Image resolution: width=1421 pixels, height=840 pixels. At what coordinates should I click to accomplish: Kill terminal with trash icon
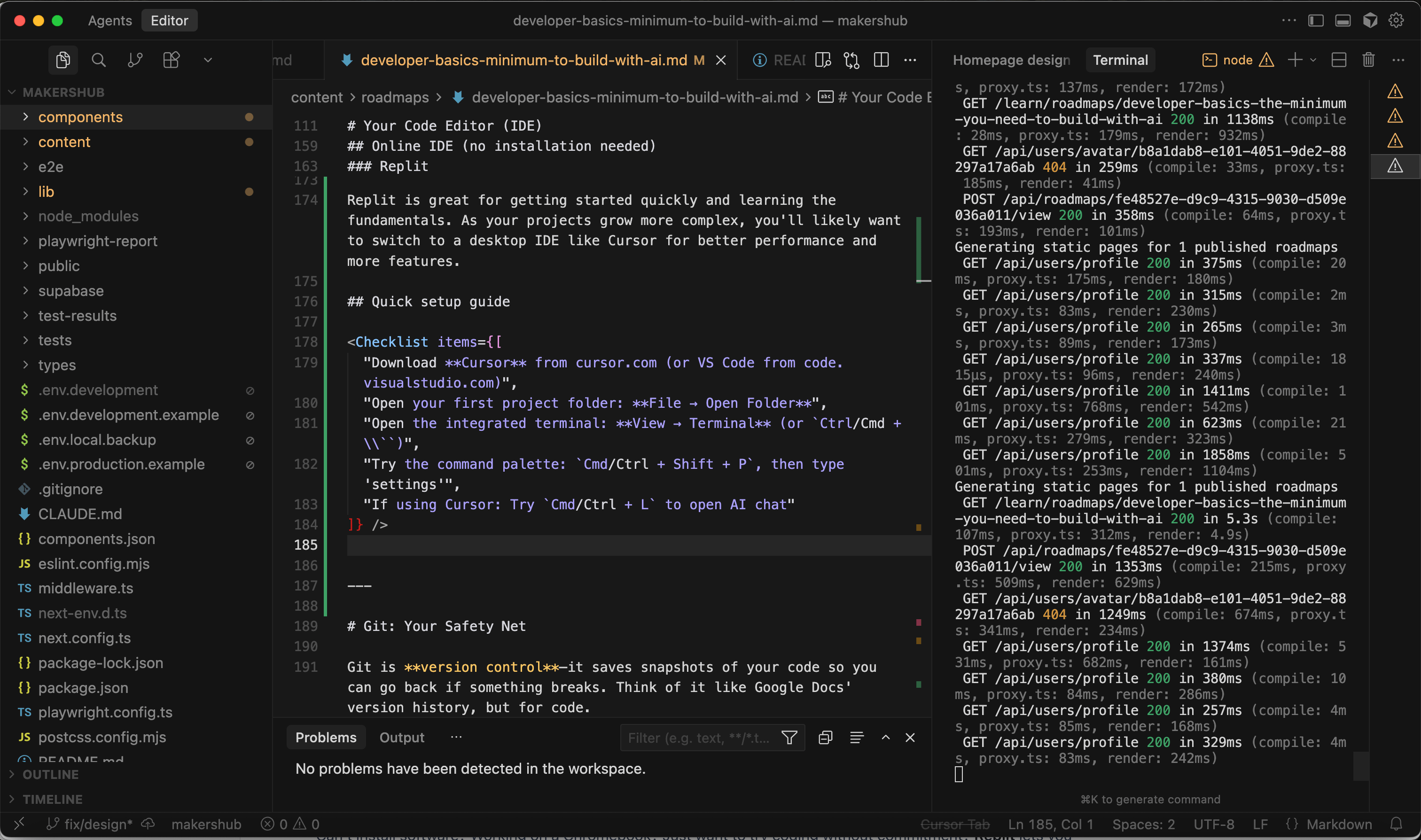pos(1368,60)
